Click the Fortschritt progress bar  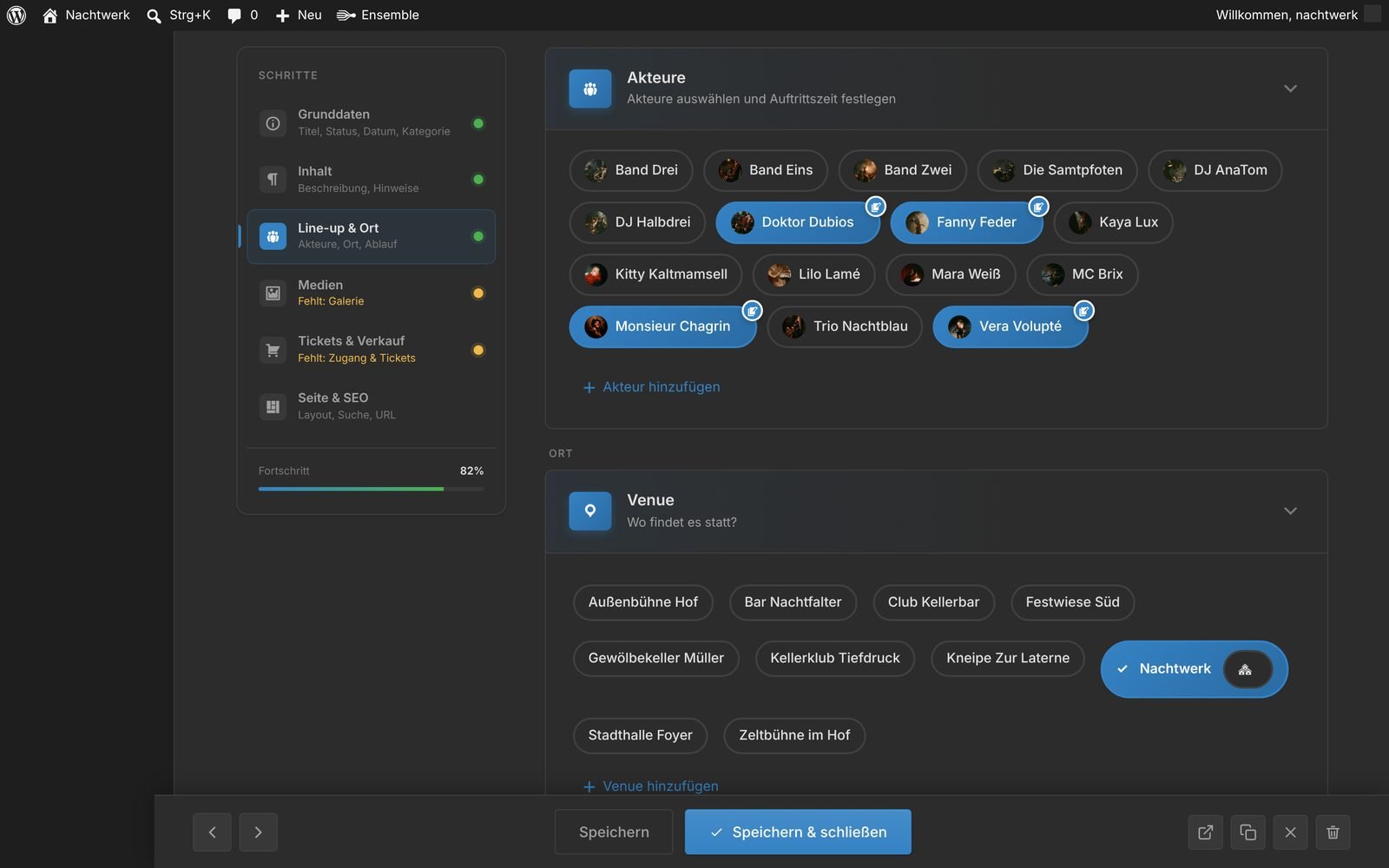tap(371, 490)
